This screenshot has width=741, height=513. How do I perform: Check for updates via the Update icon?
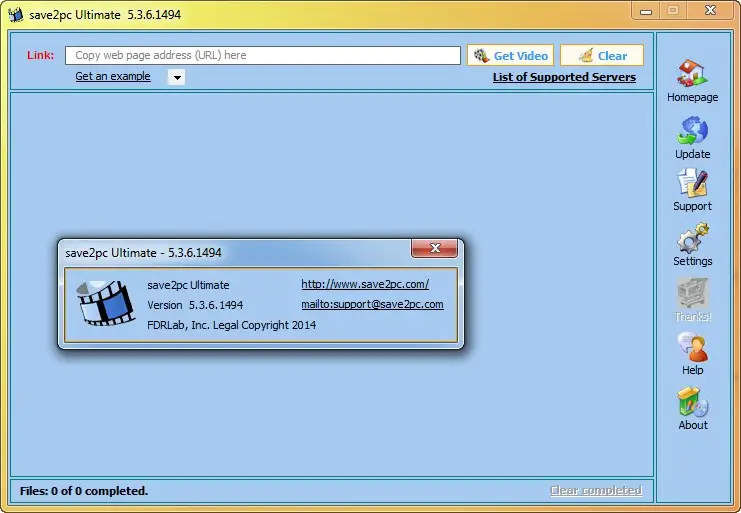[x=692, y=130]
